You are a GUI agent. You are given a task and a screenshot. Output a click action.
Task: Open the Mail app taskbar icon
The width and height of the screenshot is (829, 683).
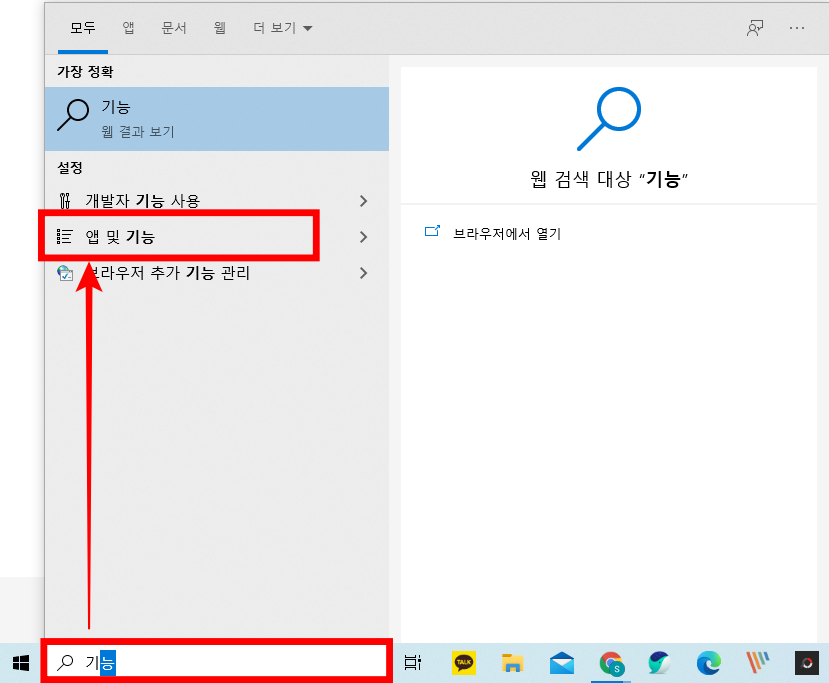[x=561, y=663]
